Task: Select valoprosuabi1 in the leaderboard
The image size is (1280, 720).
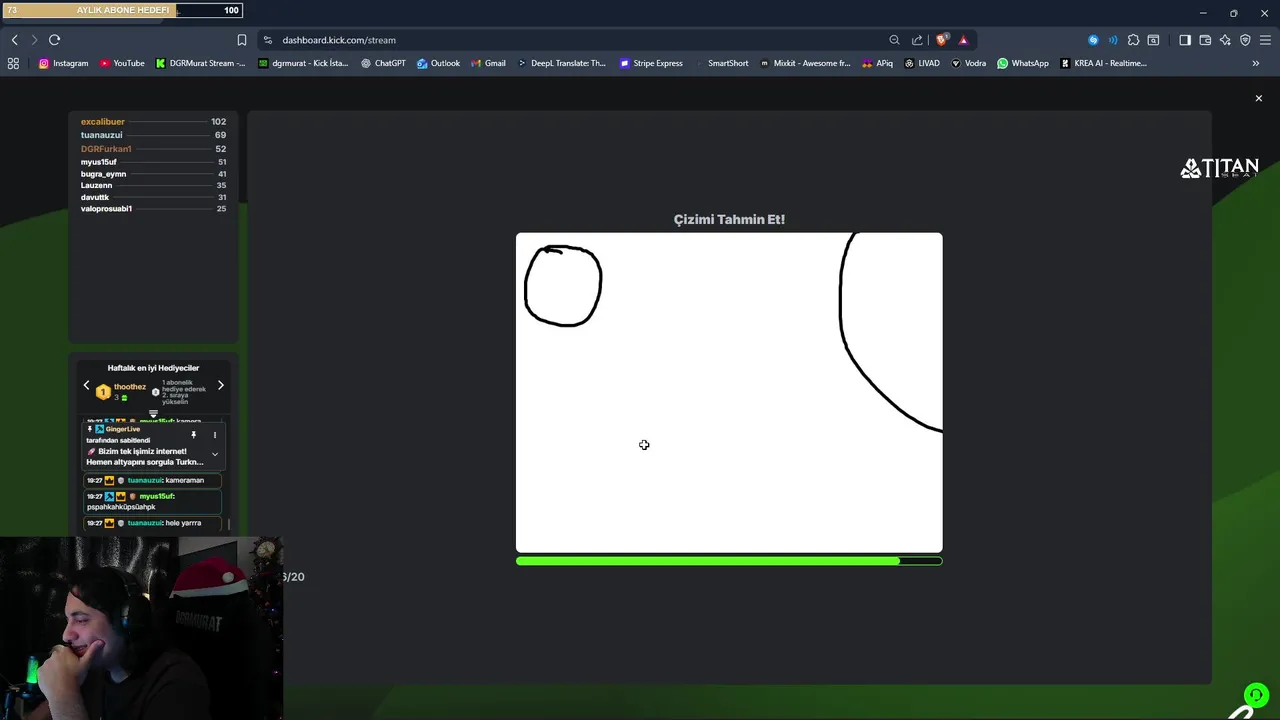Action: pos(106,209)
